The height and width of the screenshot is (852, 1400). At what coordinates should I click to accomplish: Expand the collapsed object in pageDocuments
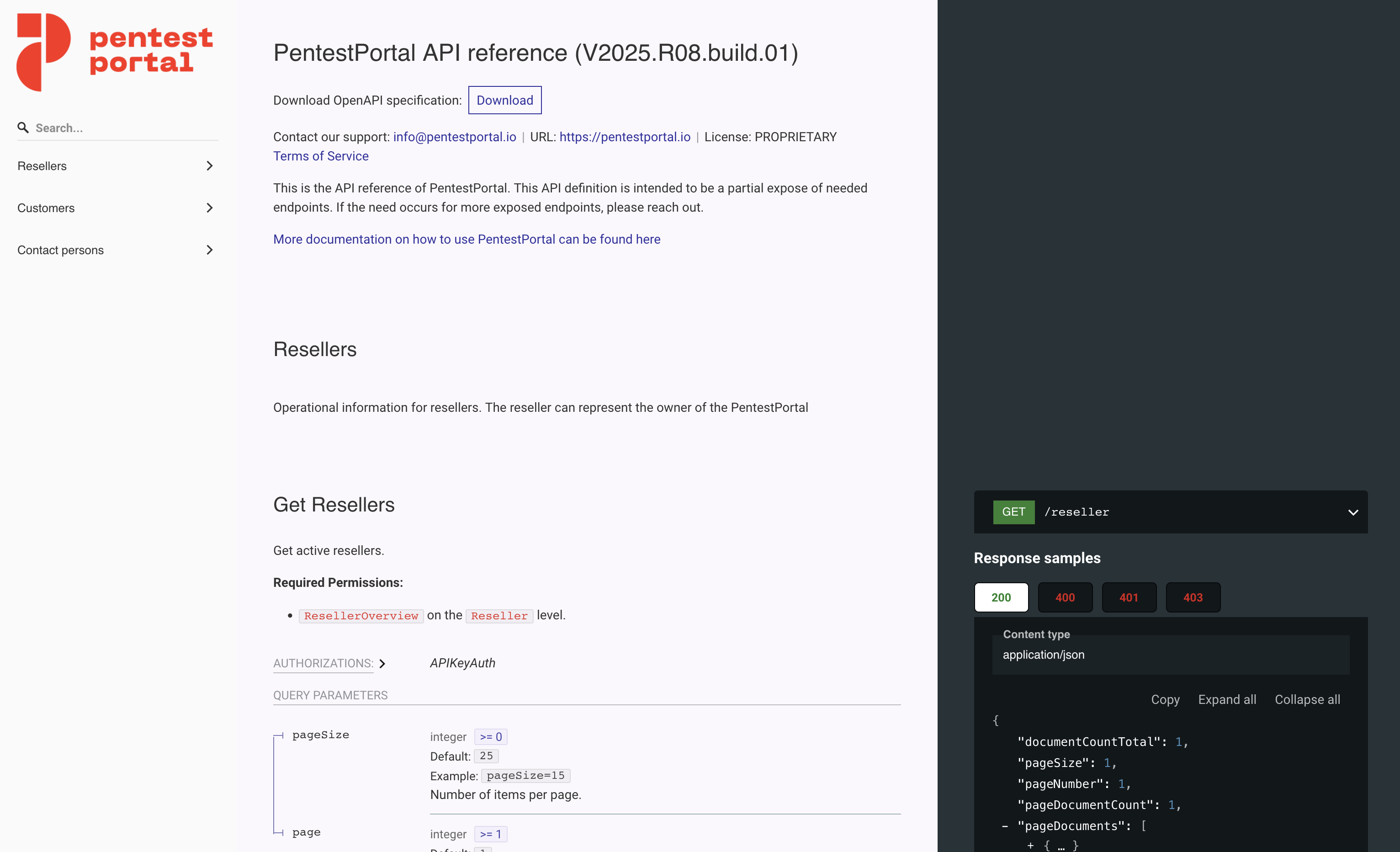[x=1030, y=845]
